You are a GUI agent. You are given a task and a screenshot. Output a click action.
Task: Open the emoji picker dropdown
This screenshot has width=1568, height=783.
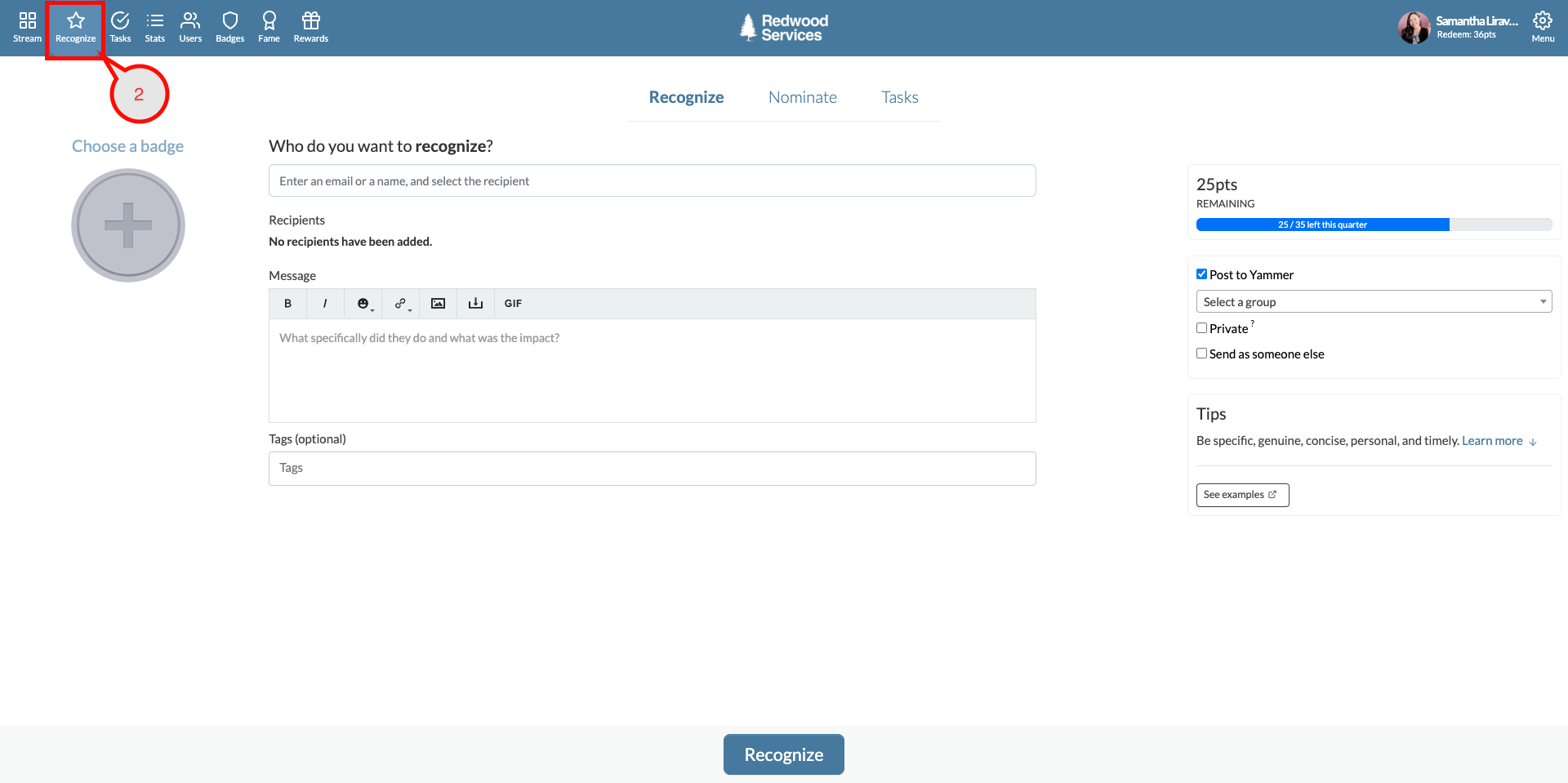coord(363,304)
